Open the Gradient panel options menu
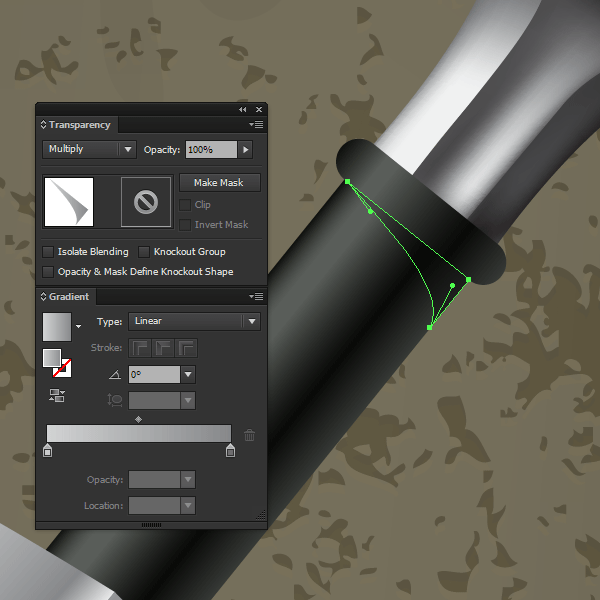 coord(256,296)
